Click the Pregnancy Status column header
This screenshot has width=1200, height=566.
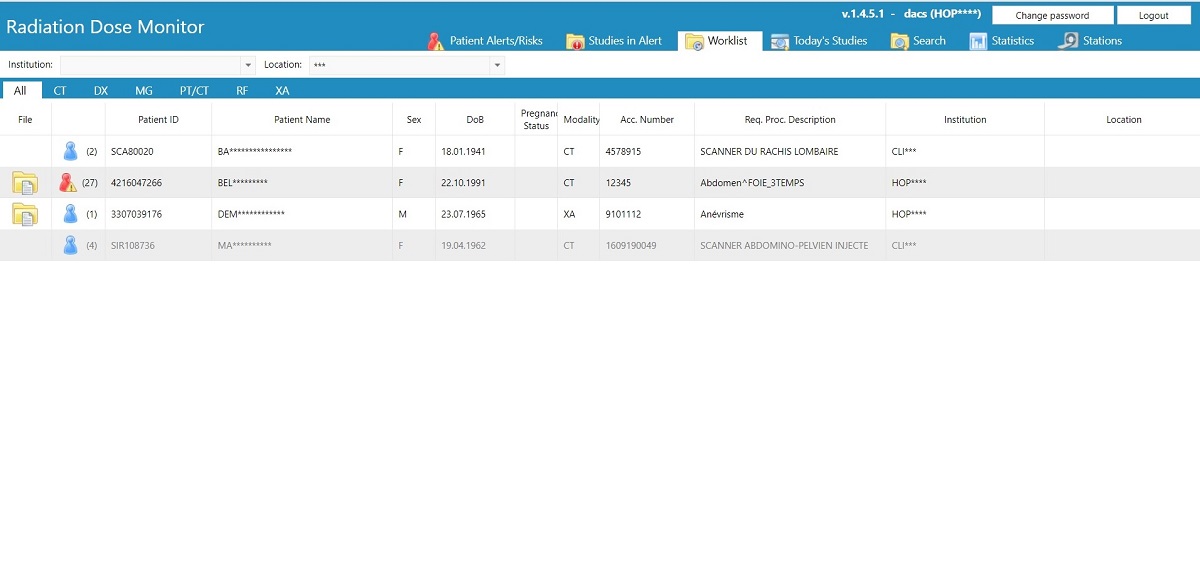[536, 120]
